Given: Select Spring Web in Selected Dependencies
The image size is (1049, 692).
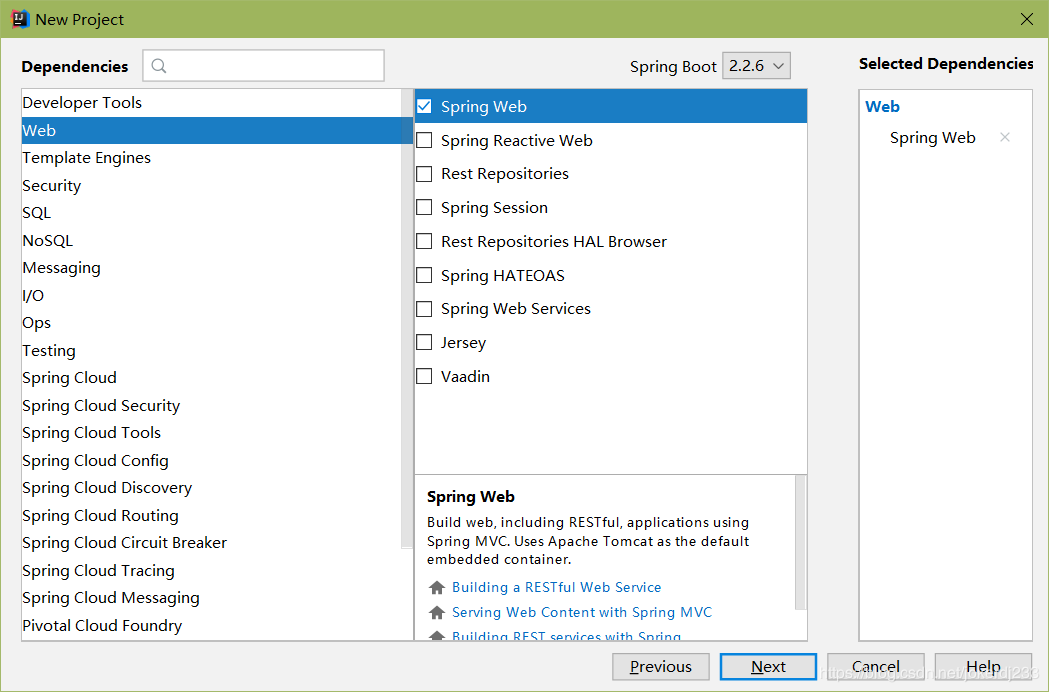Looking at the screenshot, I should 933,138.
